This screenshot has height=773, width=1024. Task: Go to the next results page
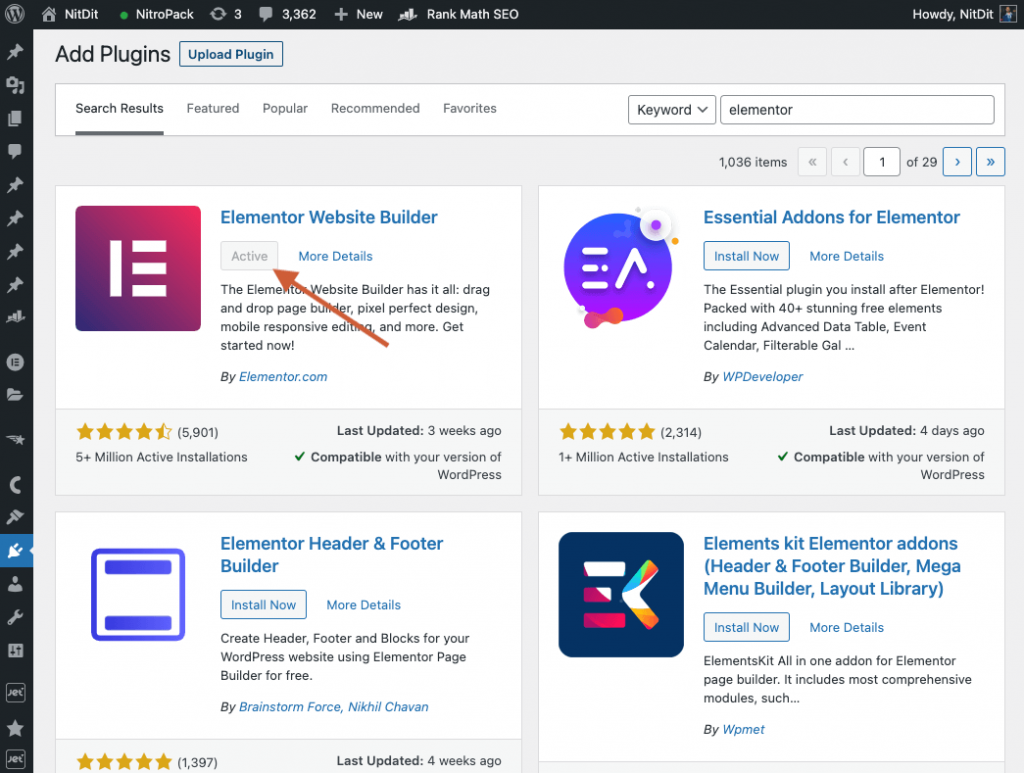957,162
